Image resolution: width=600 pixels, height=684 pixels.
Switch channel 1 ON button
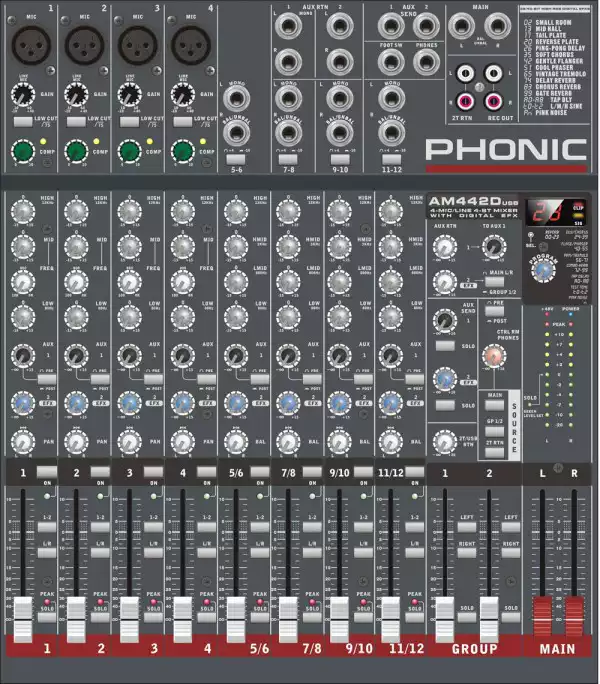(x=47, y=472)
